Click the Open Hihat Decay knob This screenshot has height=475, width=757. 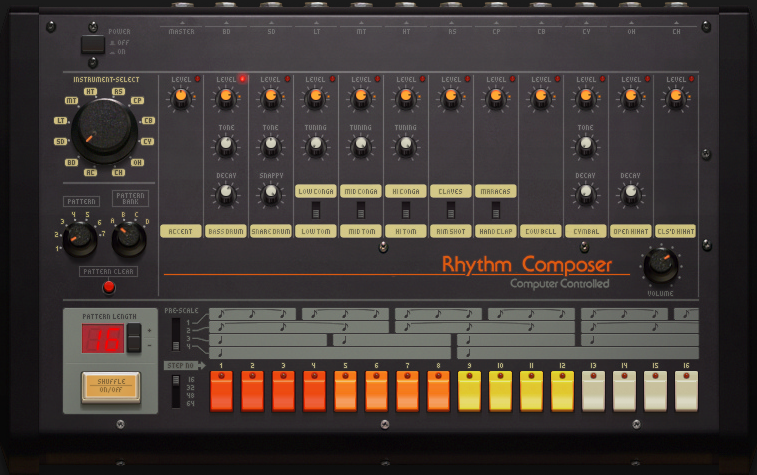pos(631,195)
